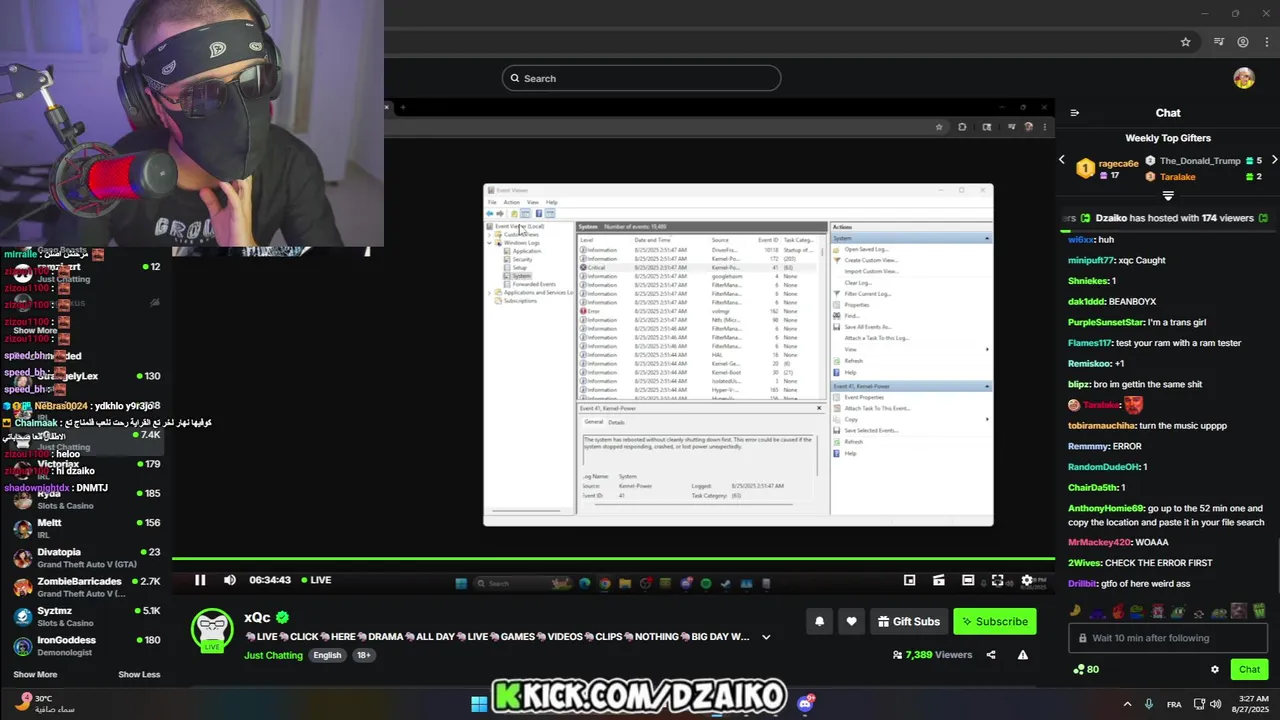This screenshot has height=720, width=1280.
Task: Go to next top gifters page
Action: coord(1273,160)
